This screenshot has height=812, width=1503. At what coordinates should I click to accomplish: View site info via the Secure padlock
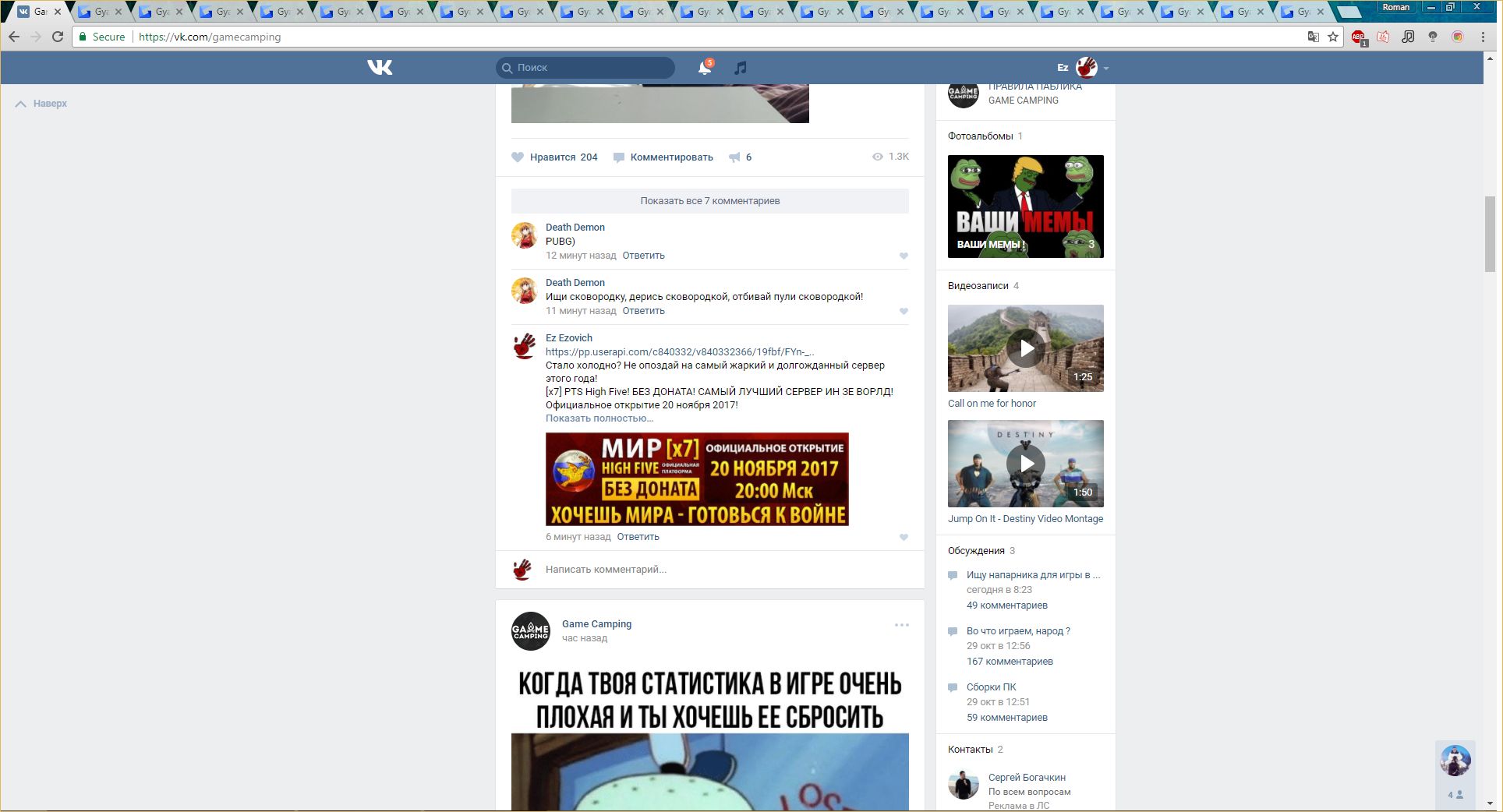pos(102,37)
